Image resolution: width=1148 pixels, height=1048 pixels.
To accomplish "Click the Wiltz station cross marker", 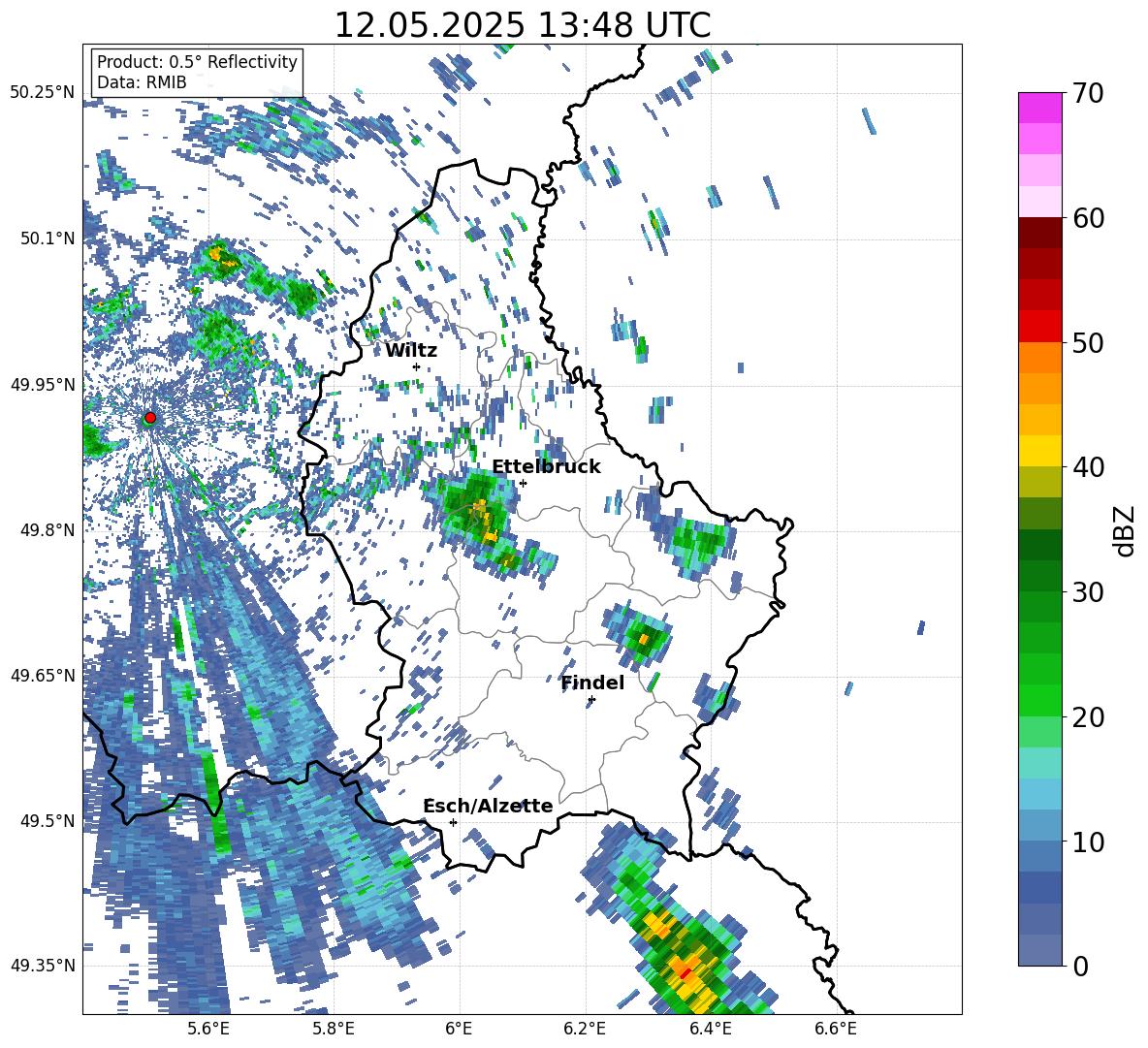I will pyautogui.click(x=417, y=367).
